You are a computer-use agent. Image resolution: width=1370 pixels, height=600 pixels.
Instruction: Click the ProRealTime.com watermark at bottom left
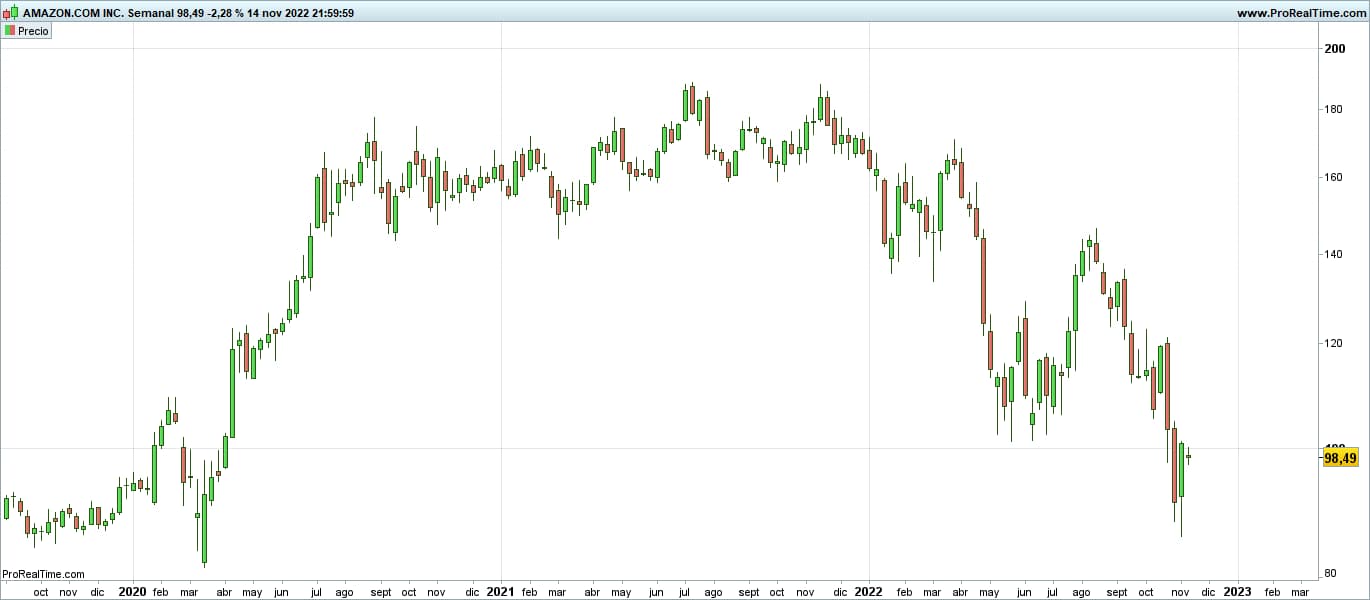(42, 574)
